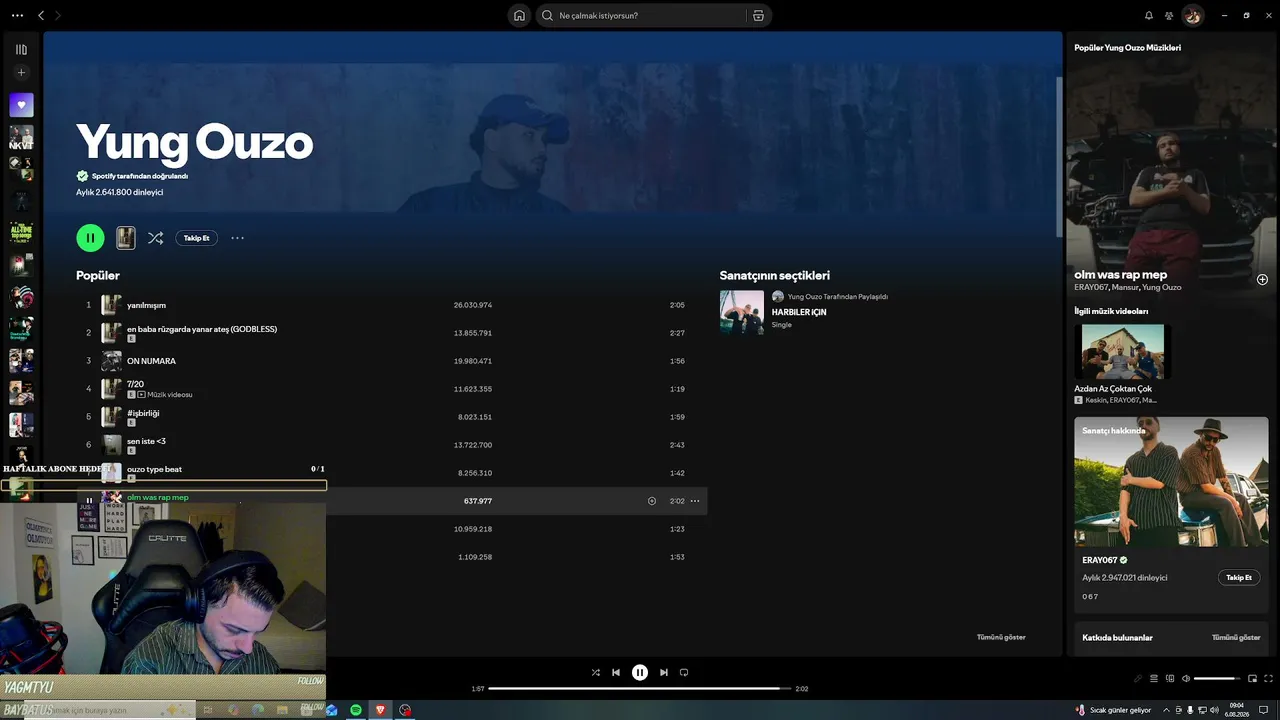
Task: Open the mini player
Action: (1252, 679)
